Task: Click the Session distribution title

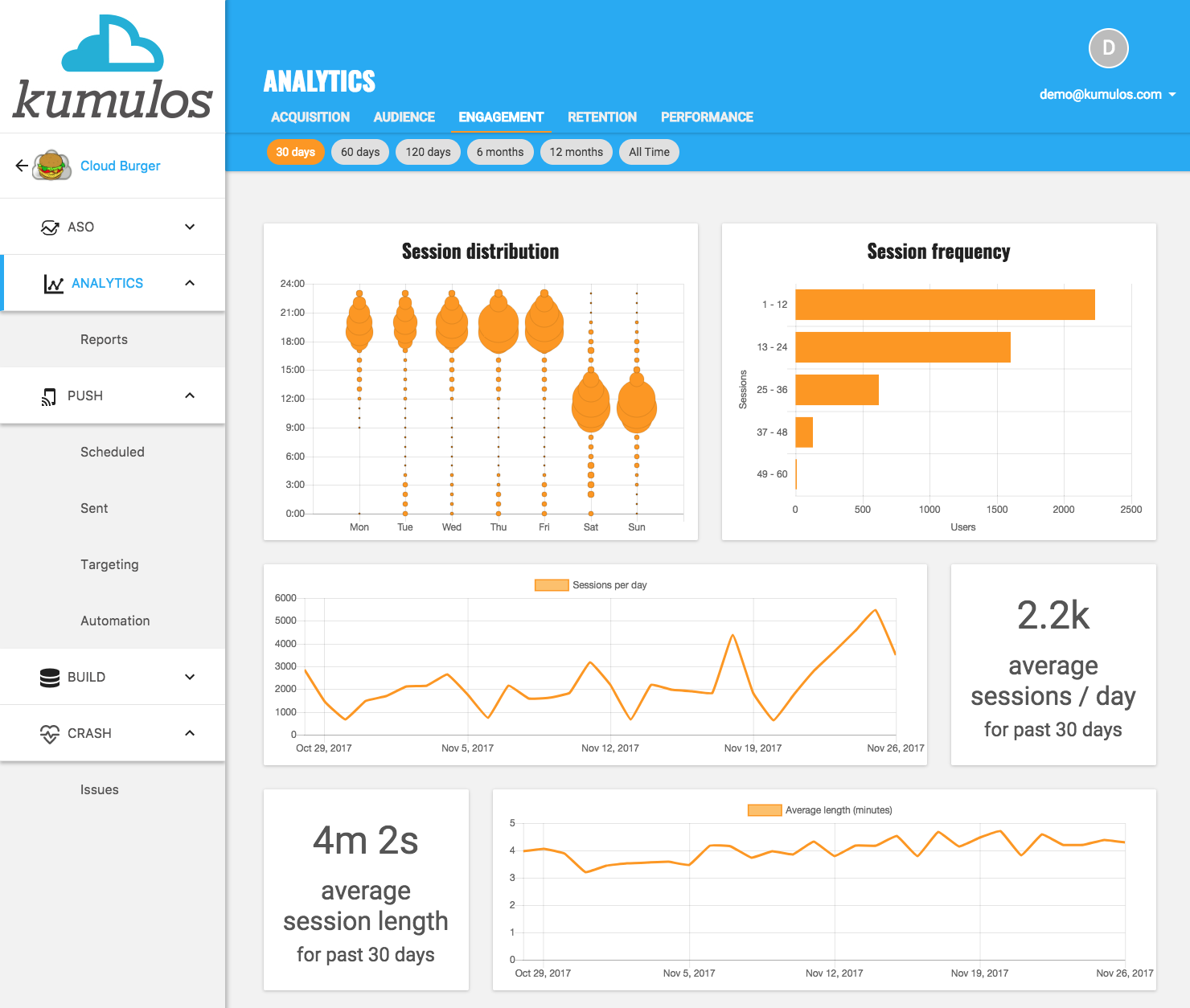Action: [480, 252]
